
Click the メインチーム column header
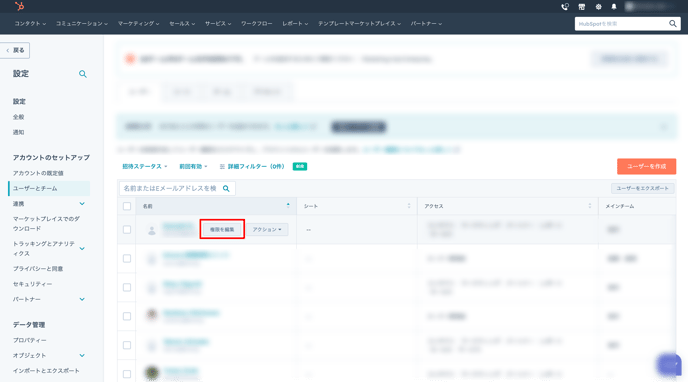620,206
